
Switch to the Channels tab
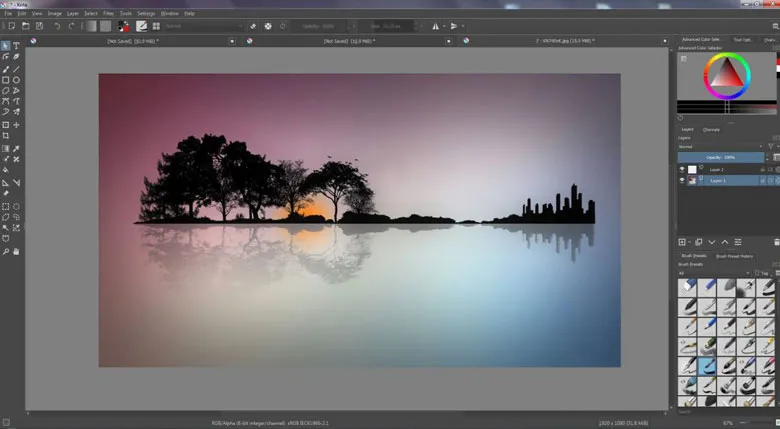(x=711, y=129)
